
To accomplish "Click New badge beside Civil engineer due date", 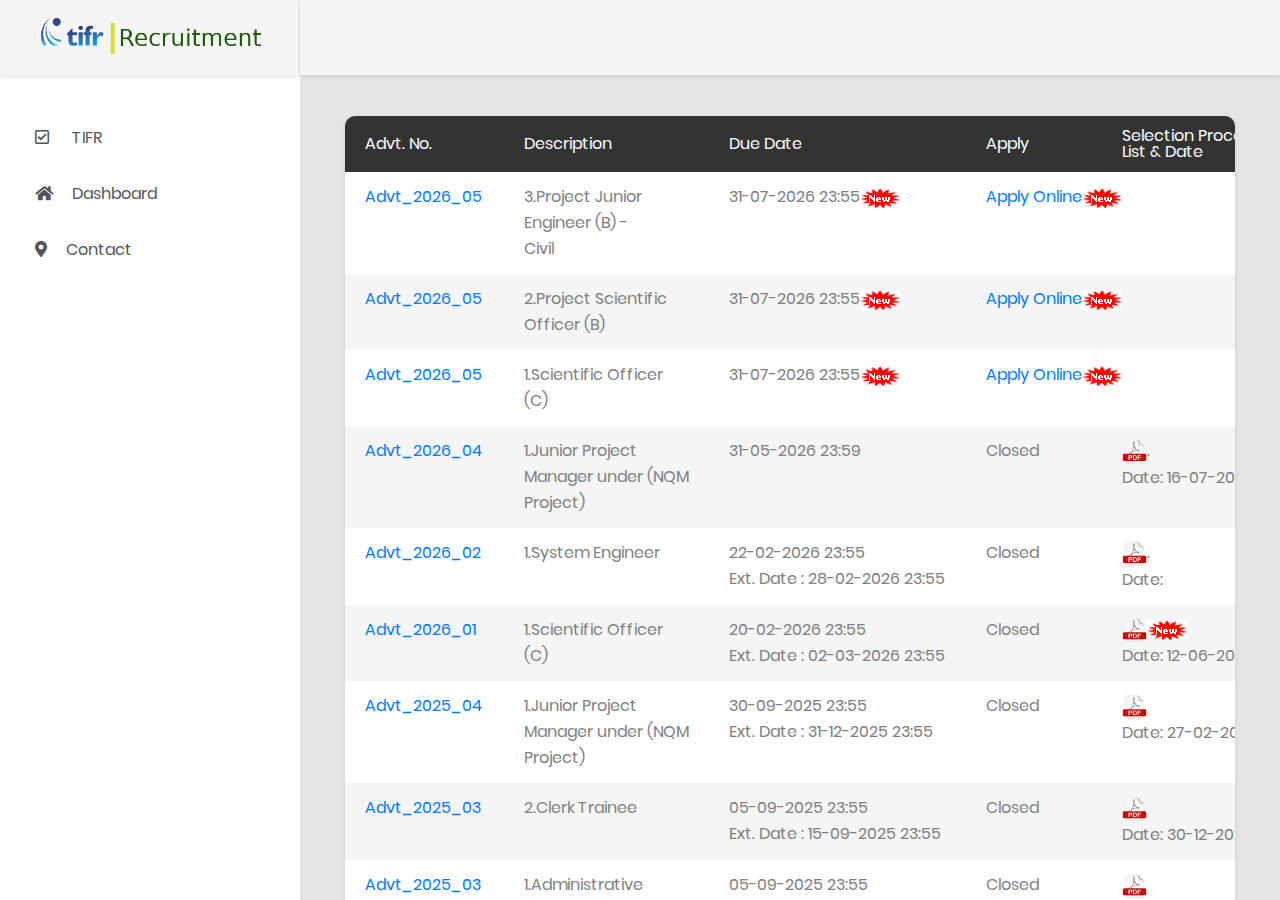I will pos(880,198).
